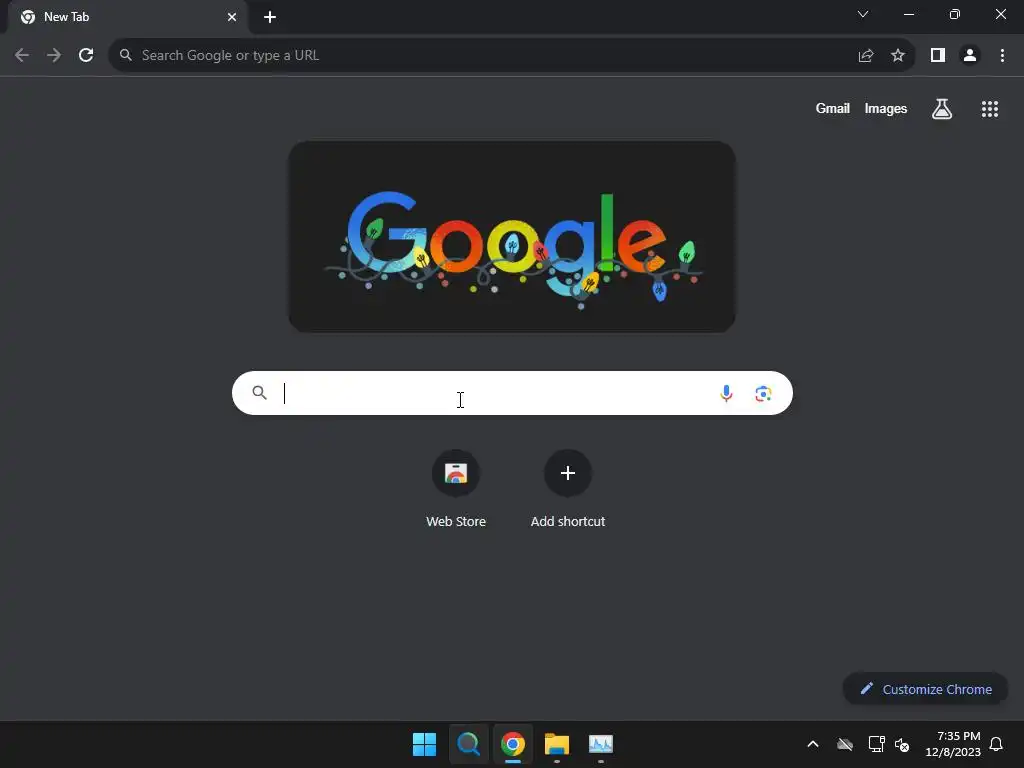
Task: Click the back navigation arrow
Action: (22, 56)
